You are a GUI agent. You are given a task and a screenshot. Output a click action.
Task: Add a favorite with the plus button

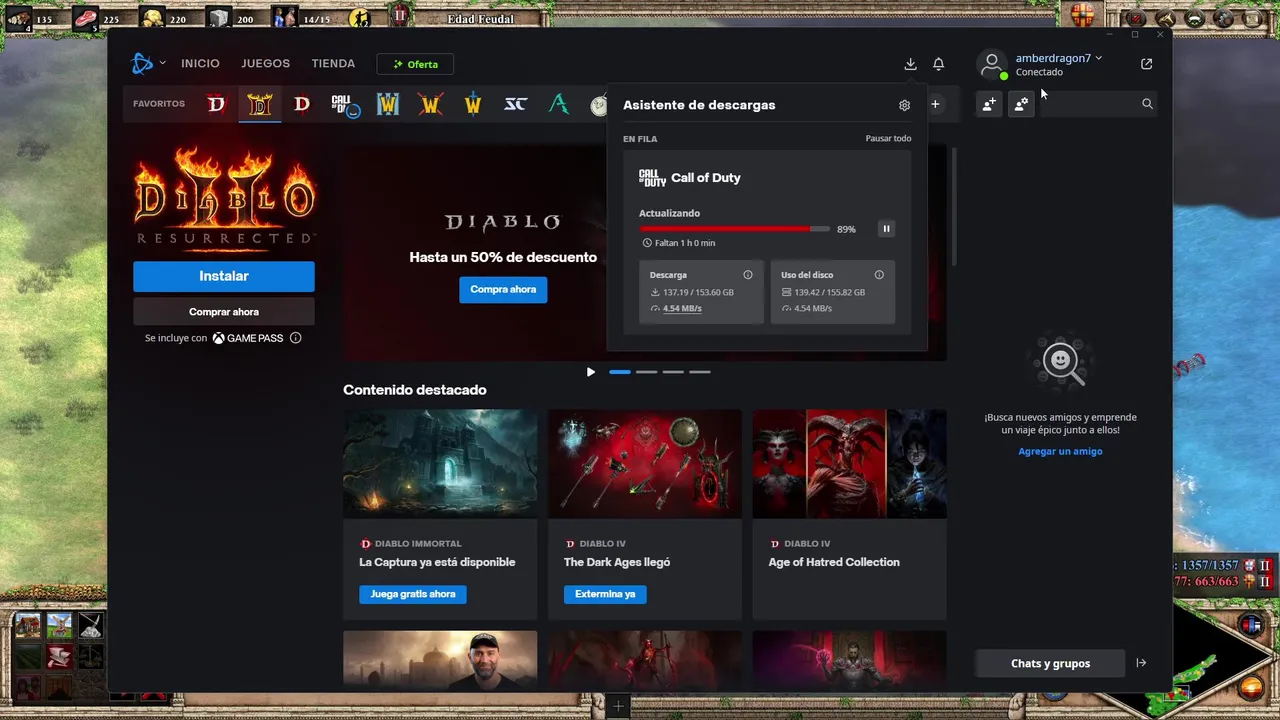[935, 104]
